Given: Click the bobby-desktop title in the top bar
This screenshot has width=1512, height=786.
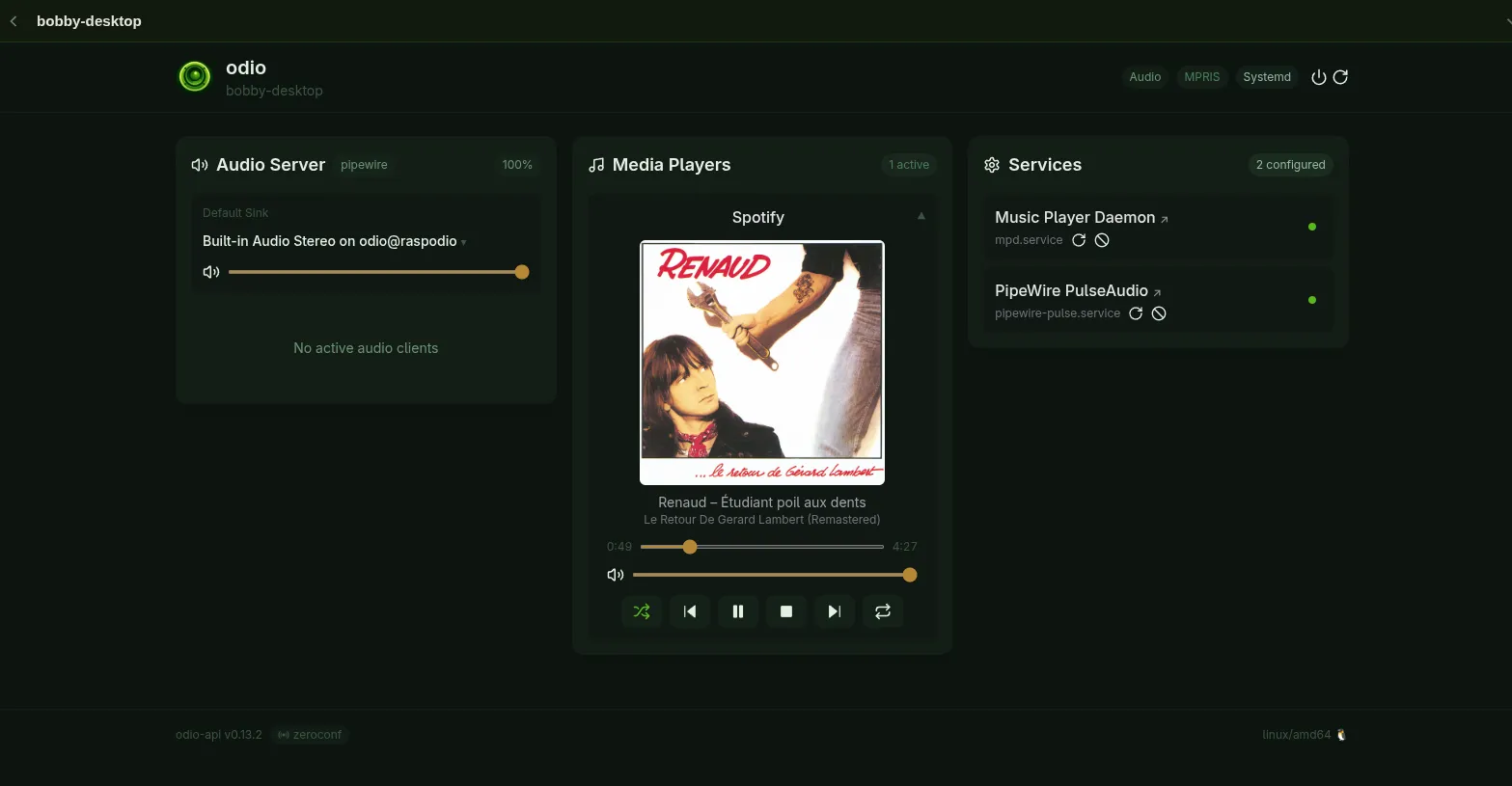Looking at the screenshot, I should [89, 21].
